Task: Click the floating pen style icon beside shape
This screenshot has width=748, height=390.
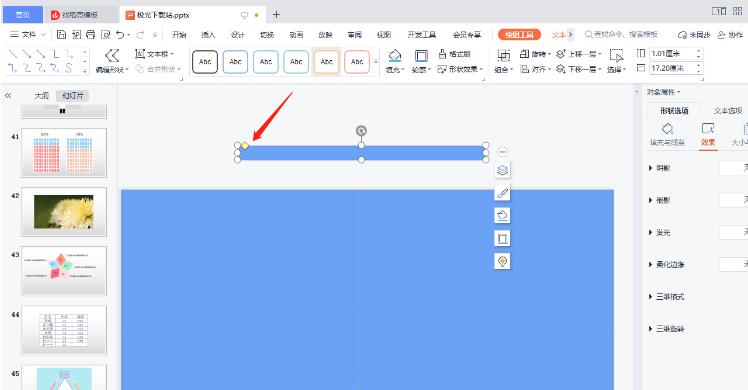Action: pos(502,193)
